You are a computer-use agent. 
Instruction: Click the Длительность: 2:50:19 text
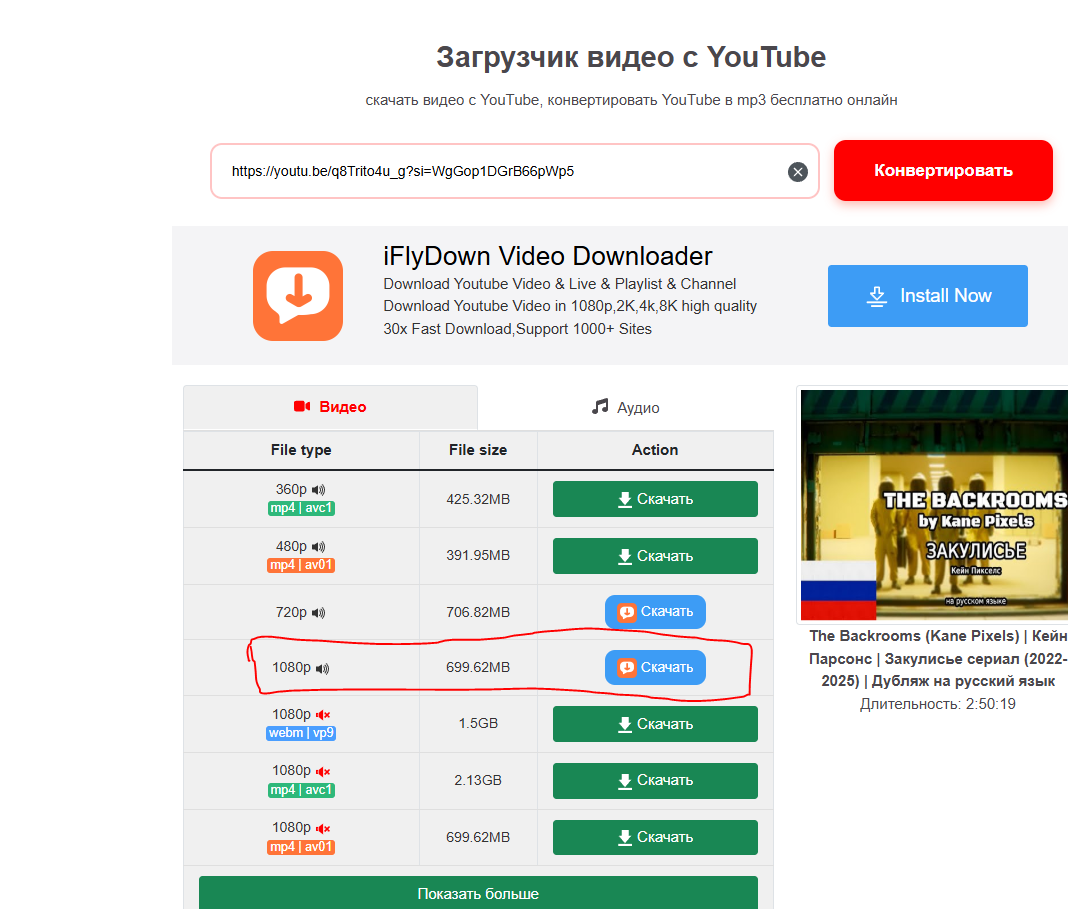click(x=937, y=704)
